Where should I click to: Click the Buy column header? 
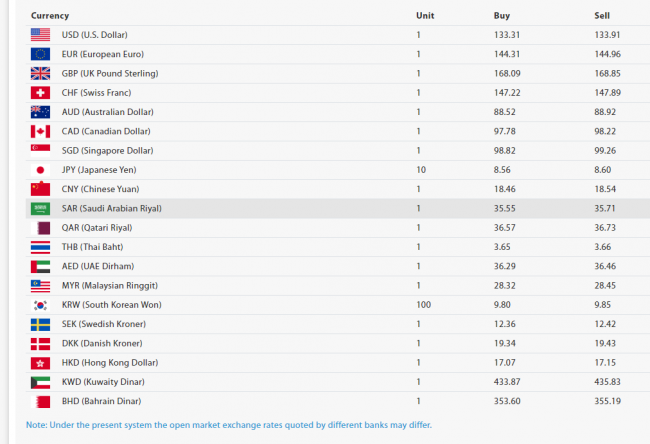[x=502, y=16]
